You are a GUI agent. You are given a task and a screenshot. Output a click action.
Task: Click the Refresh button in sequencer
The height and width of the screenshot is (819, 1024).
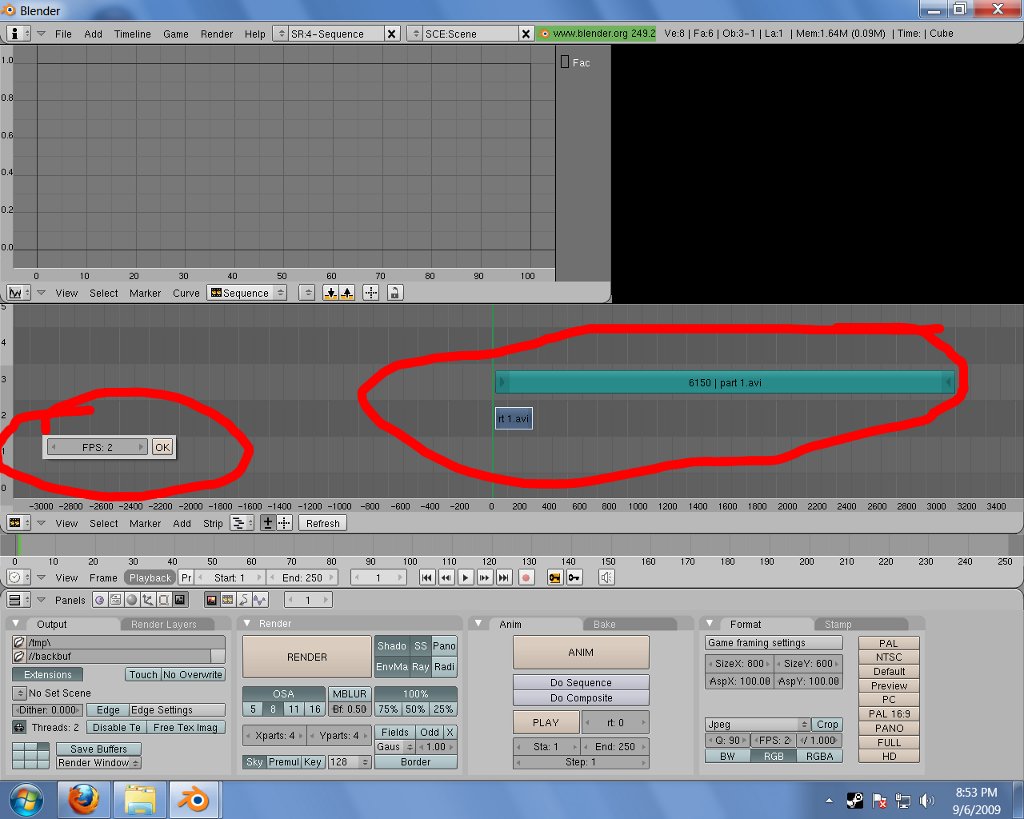click(323, 523)
